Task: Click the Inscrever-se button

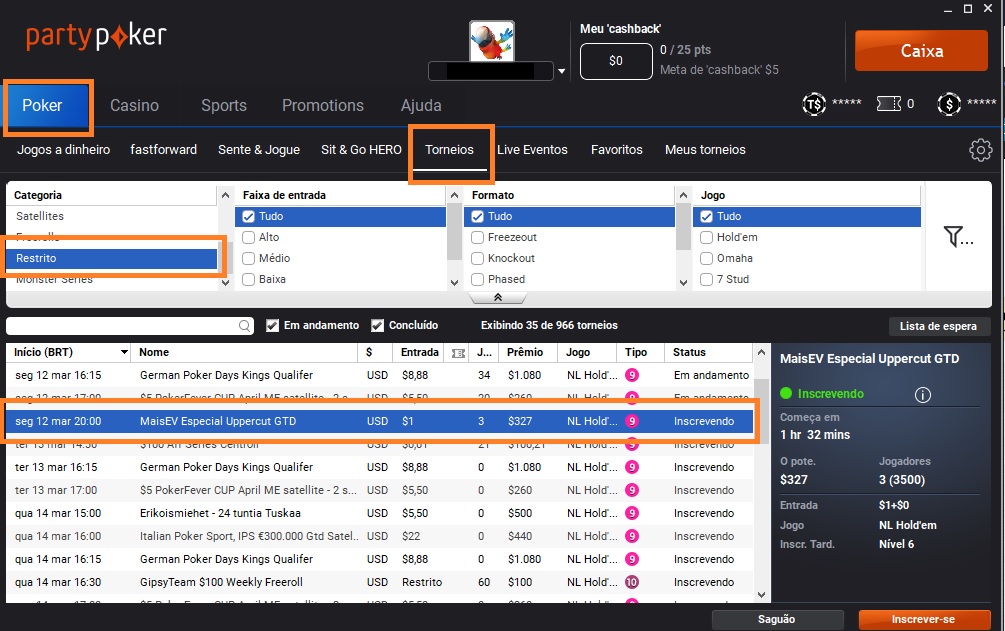Action: [x=924, y=619]
